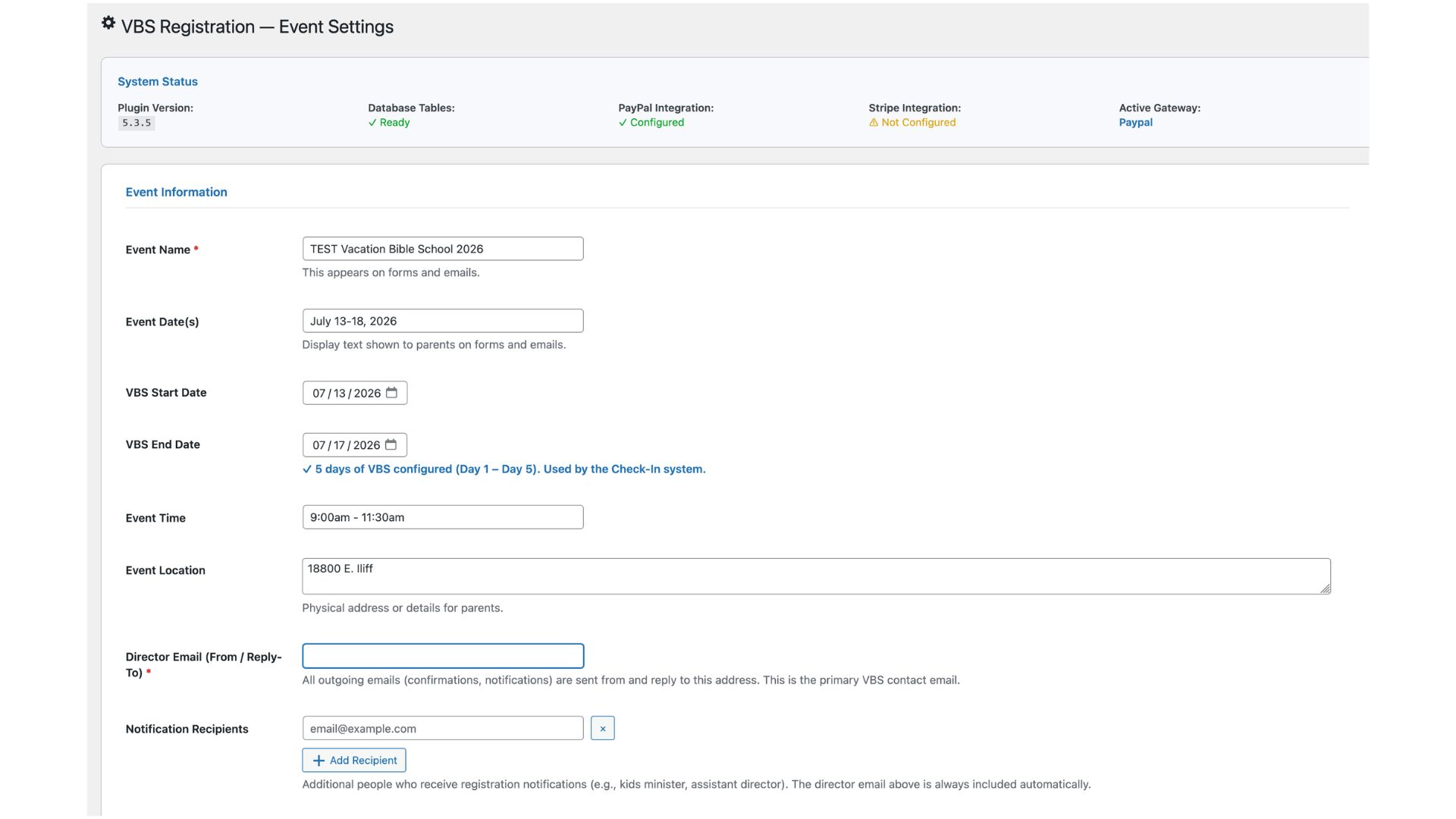
Task: Click the Event Information section heading
Action: pos(176,193)
